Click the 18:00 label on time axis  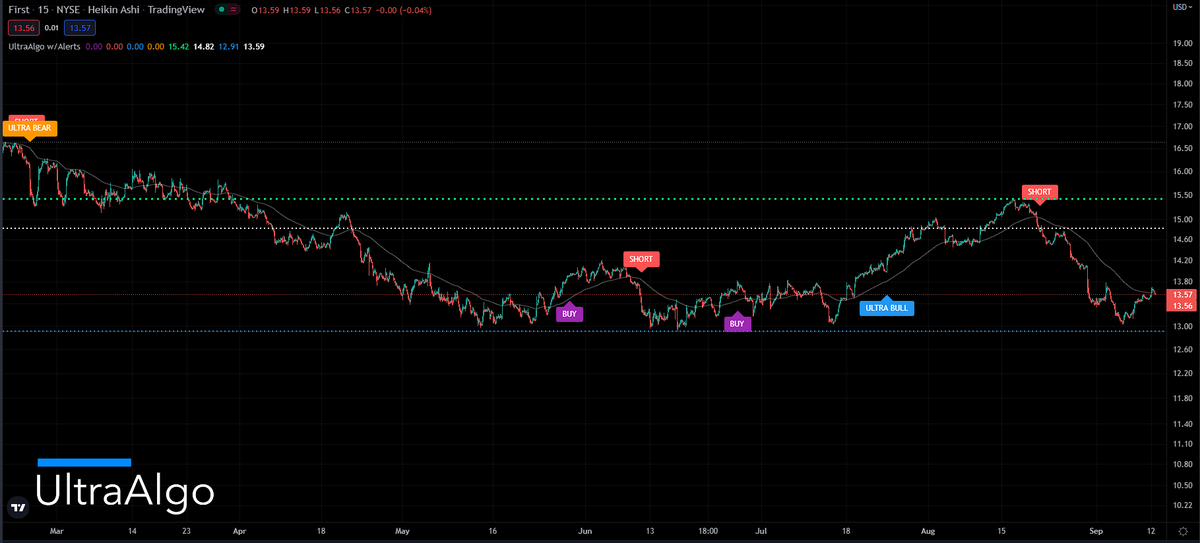pos(708,532)
